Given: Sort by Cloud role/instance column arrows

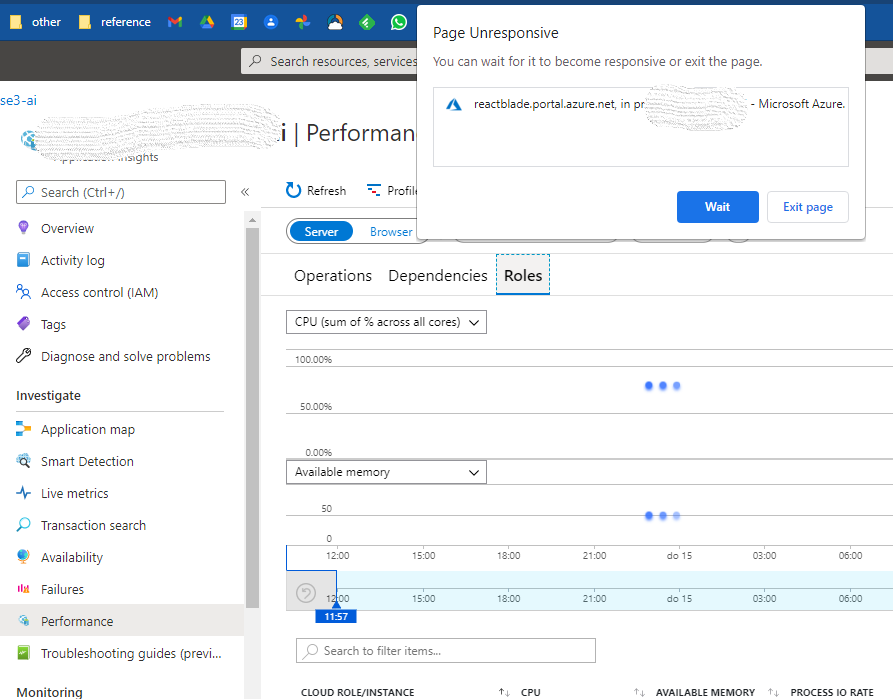Looking at the screenshot, I should tap(504, 692).
